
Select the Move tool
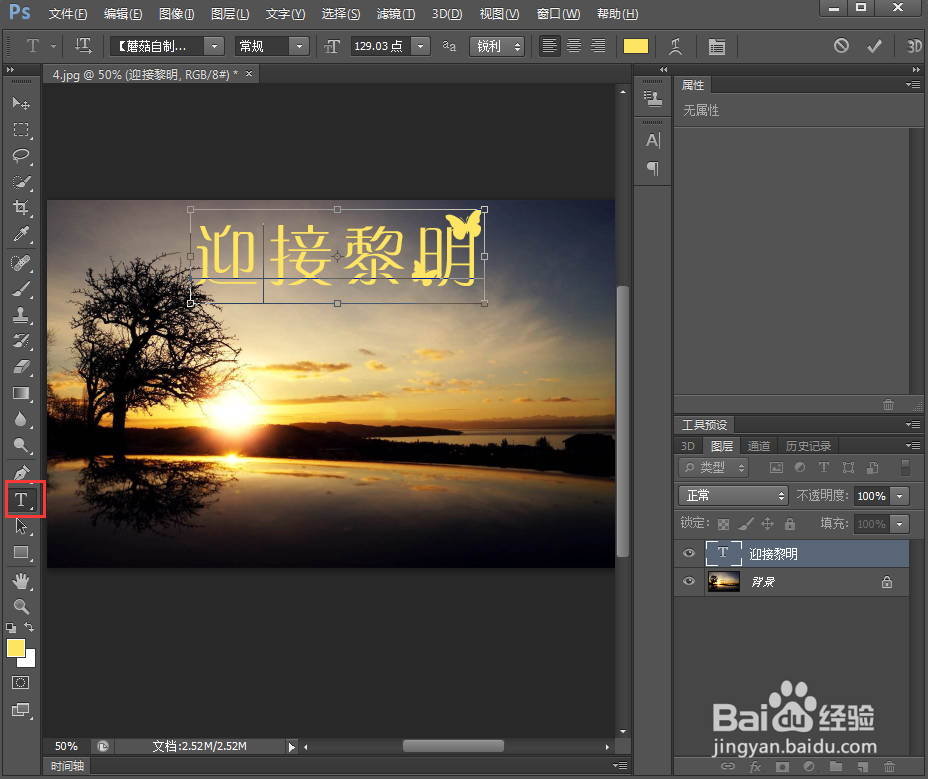coord(22,103)
